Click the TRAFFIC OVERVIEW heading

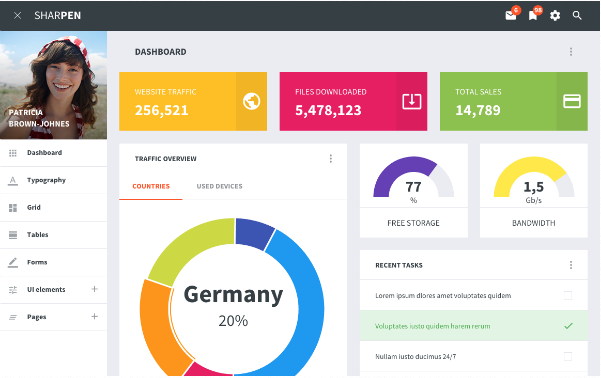166,159
